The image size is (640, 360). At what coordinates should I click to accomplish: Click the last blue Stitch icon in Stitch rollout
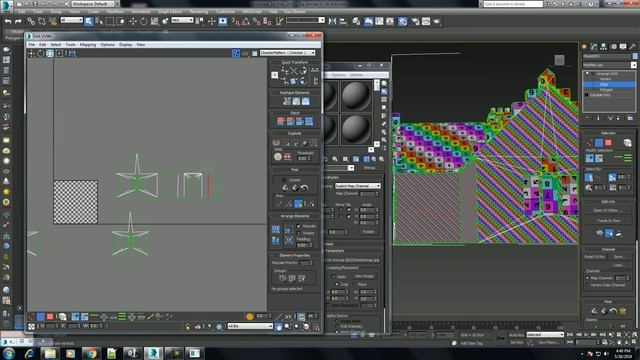[x=309, y=121]
